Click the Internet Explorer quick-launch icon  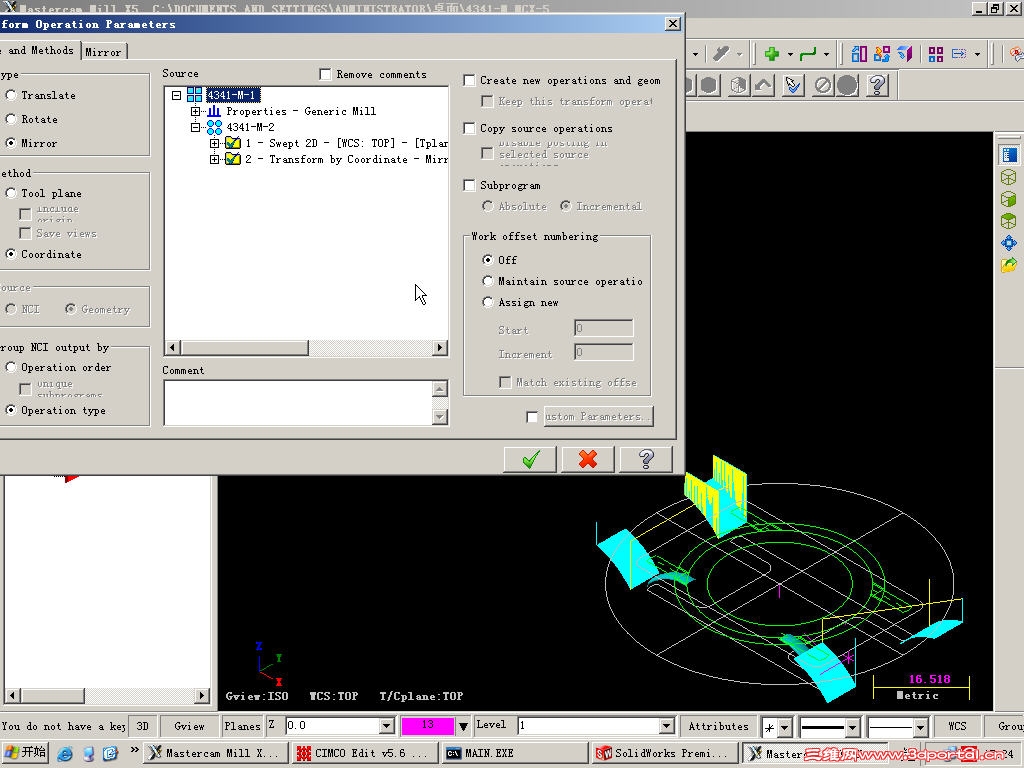(x=65, y=754)
